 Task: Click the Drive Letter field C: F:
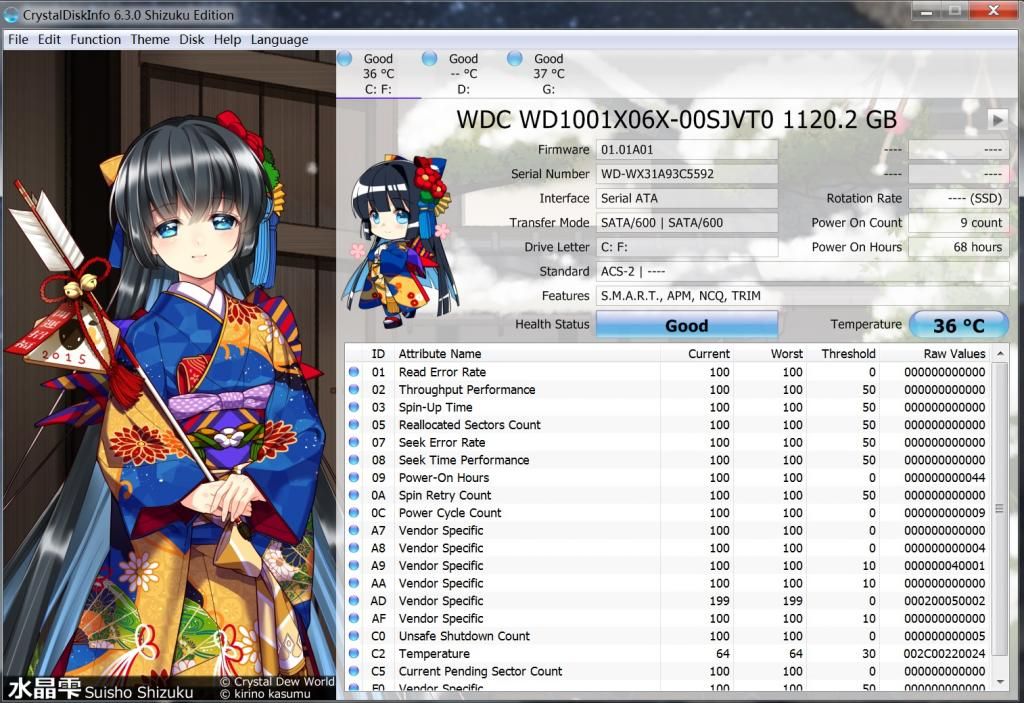[686, 247]
